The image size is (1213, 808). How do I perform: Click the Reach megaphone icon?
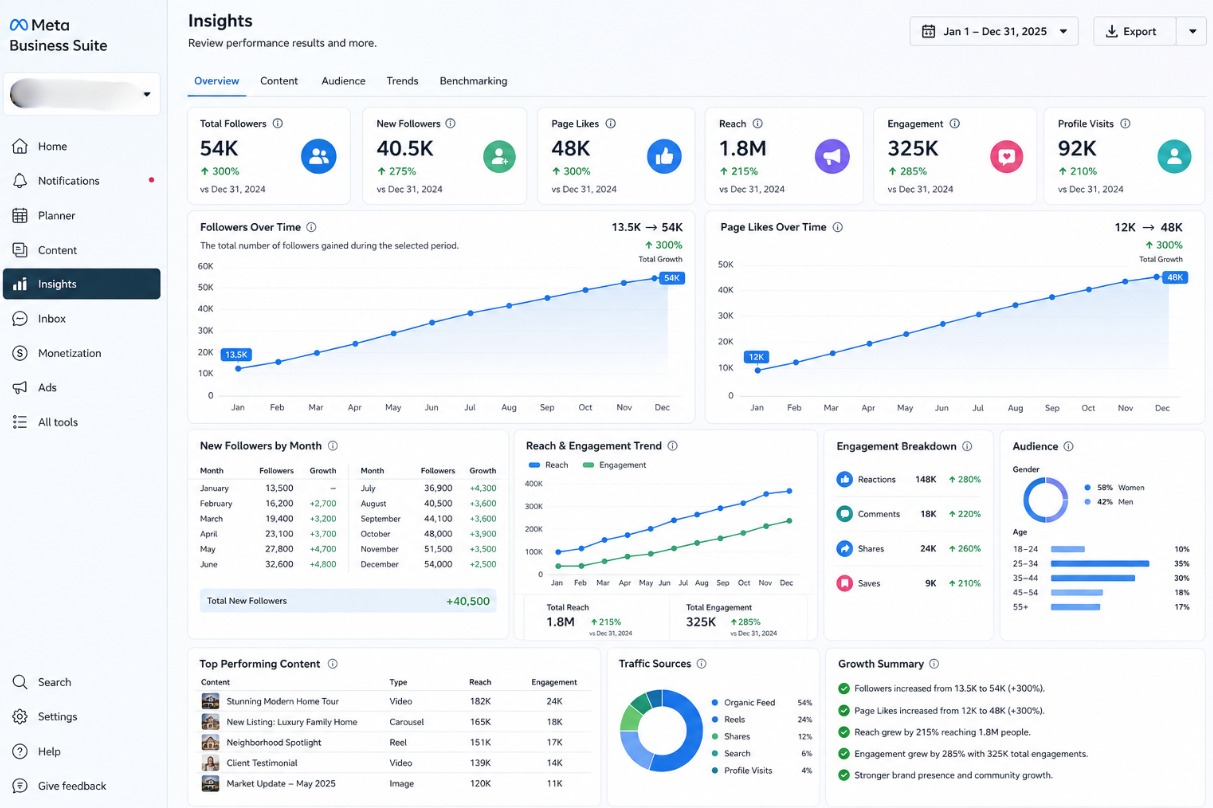(x=832, y=156)
